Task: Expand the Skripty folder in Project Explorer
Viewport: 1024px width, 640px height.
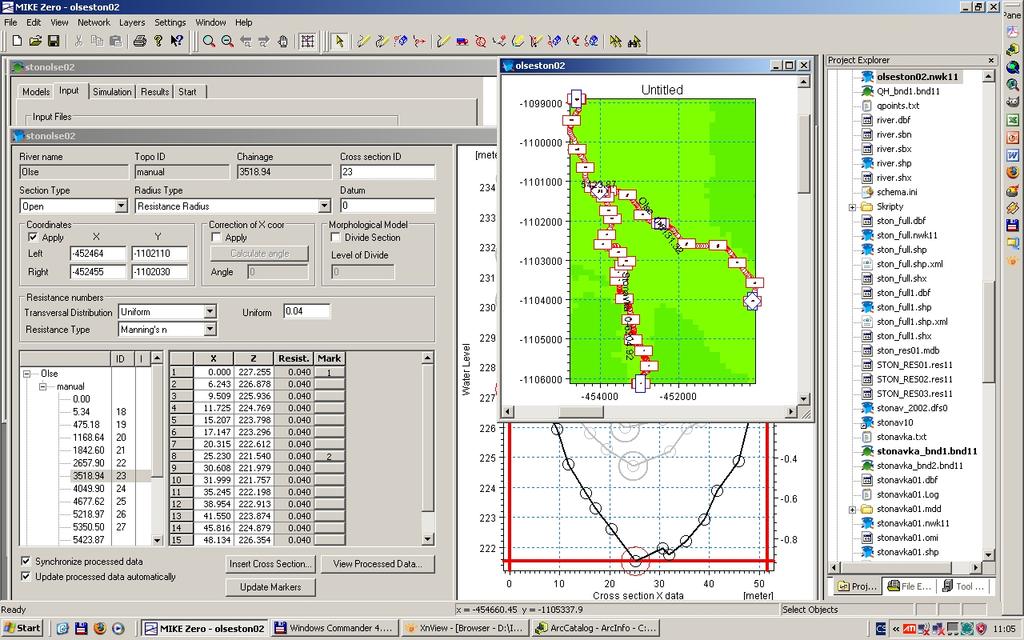Action: (x=852, y=207)
